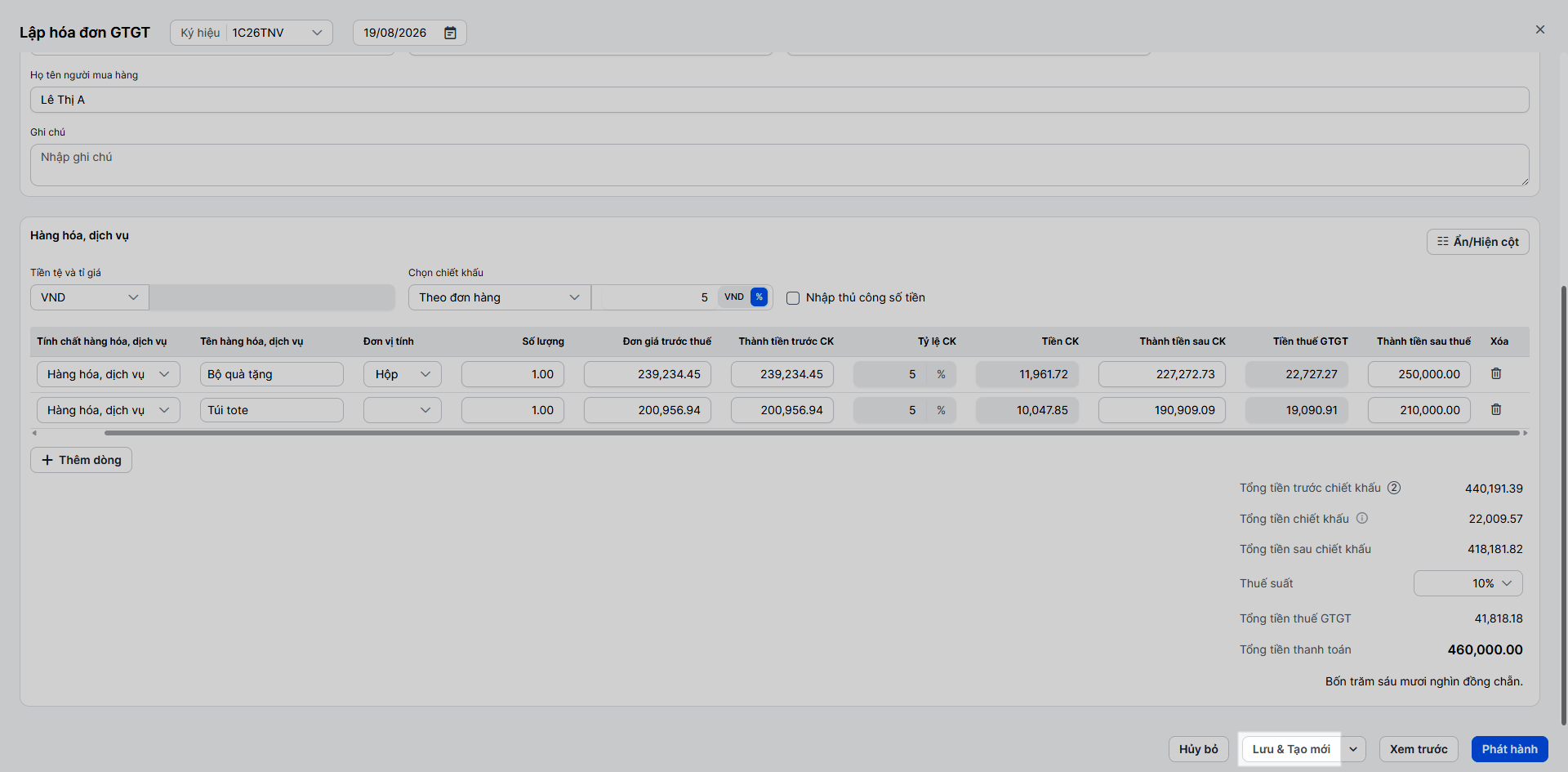Screen dimensions: 1568x772
Task: Click info icon beside Tổng tiền chiết khấu
Action: tap(1362, 518)
